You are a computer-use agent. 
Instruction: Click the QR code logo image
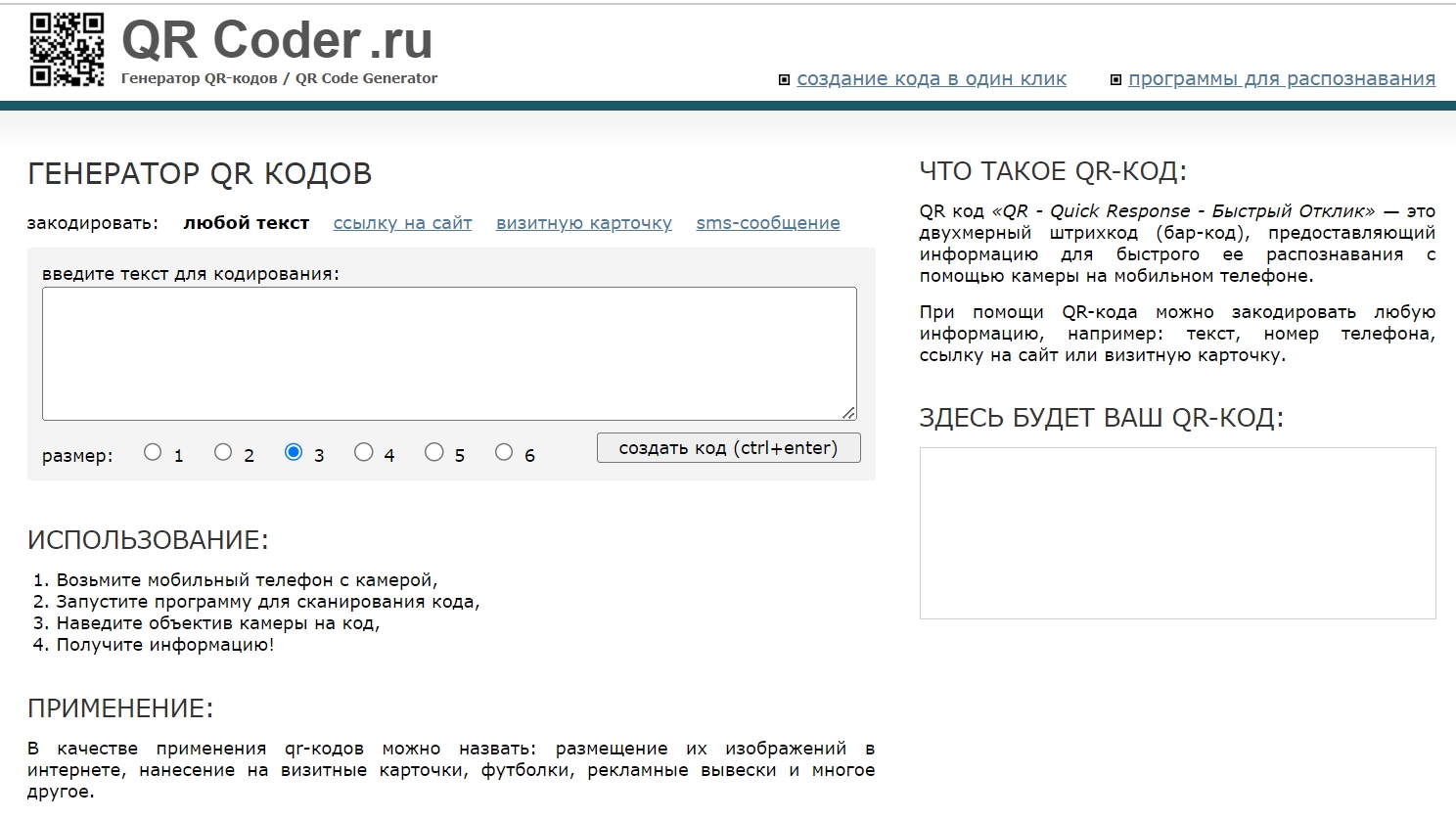point(67,50)
